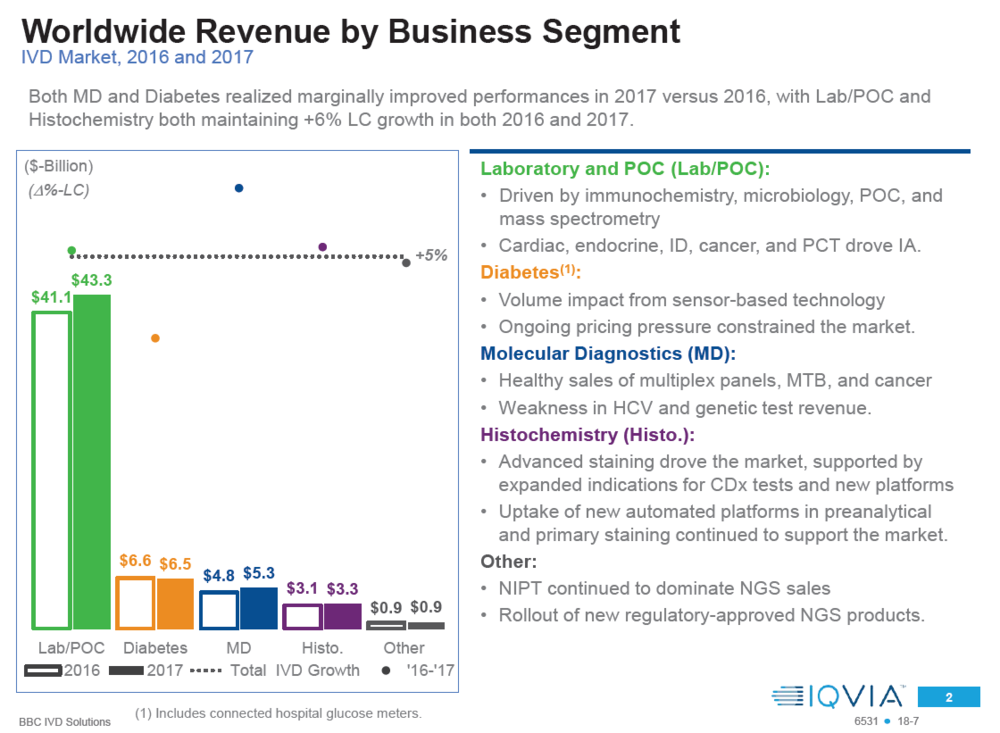Click the slide title 'Worldwide Revenue by Business Segment'

351,31
